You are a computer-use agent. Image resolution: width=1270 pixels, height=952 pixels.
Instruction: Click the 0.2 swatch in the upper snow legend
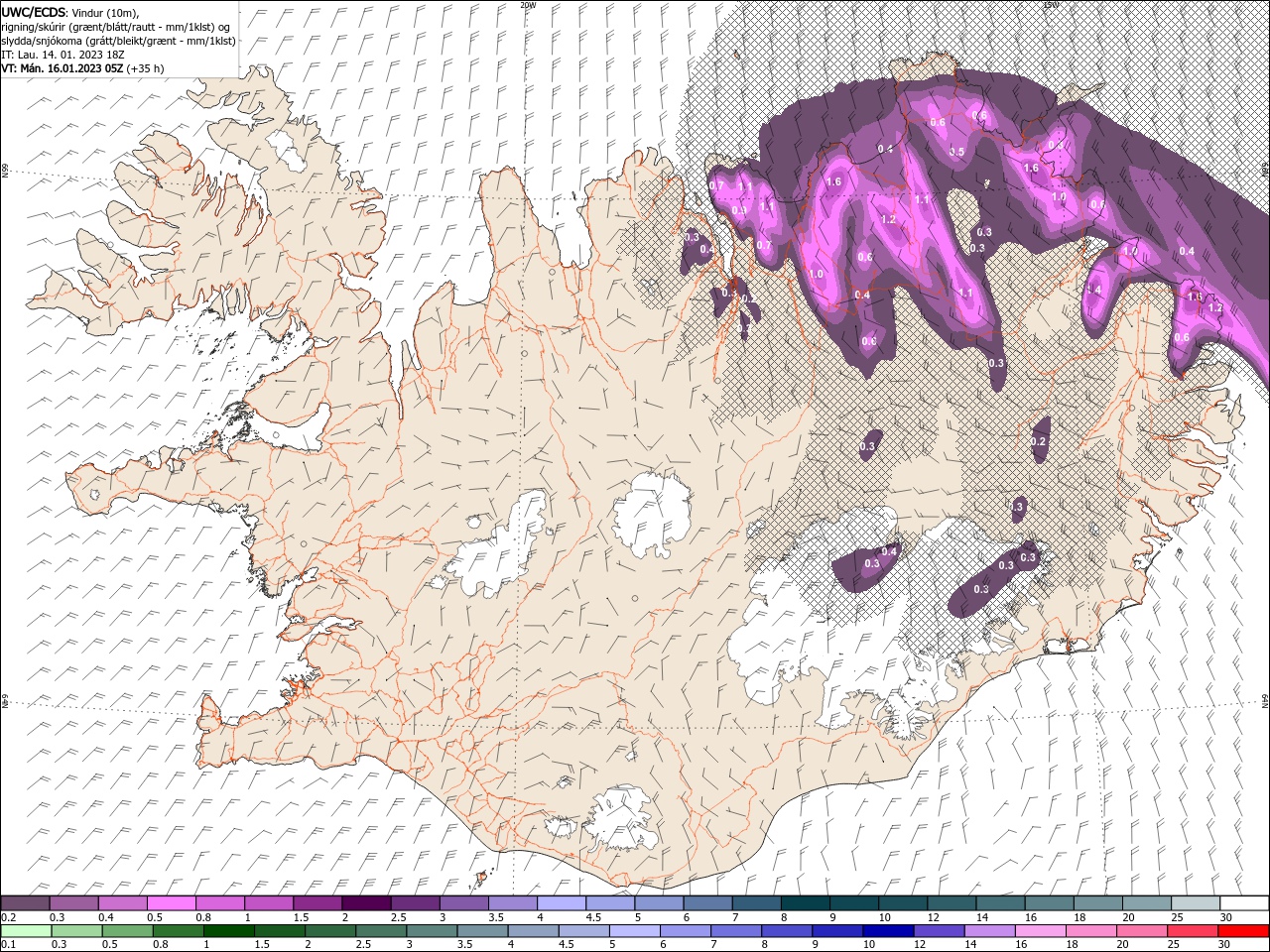pos(25,903)
